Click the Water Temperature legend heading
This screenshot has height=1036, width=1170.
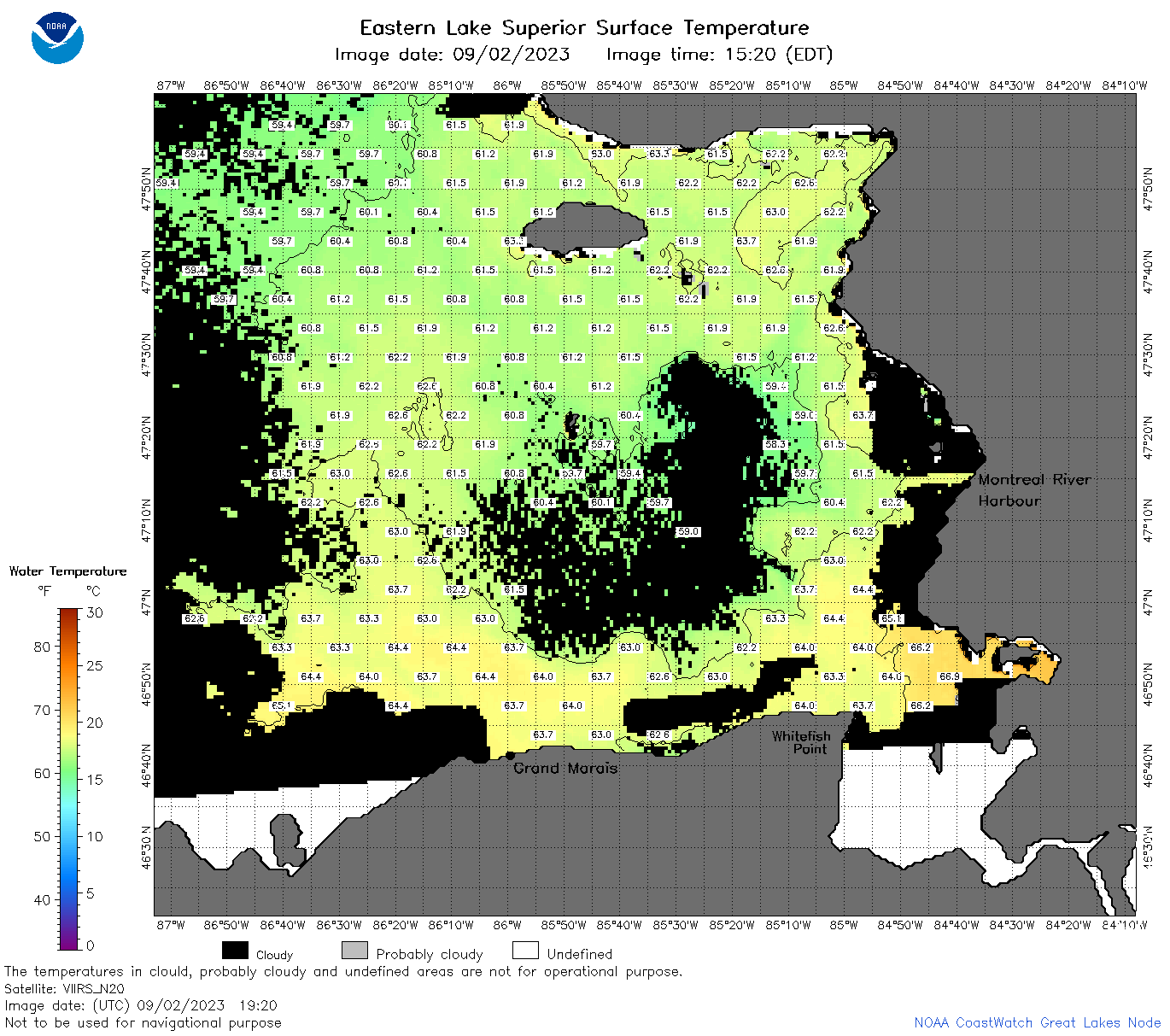coord(67,571)
